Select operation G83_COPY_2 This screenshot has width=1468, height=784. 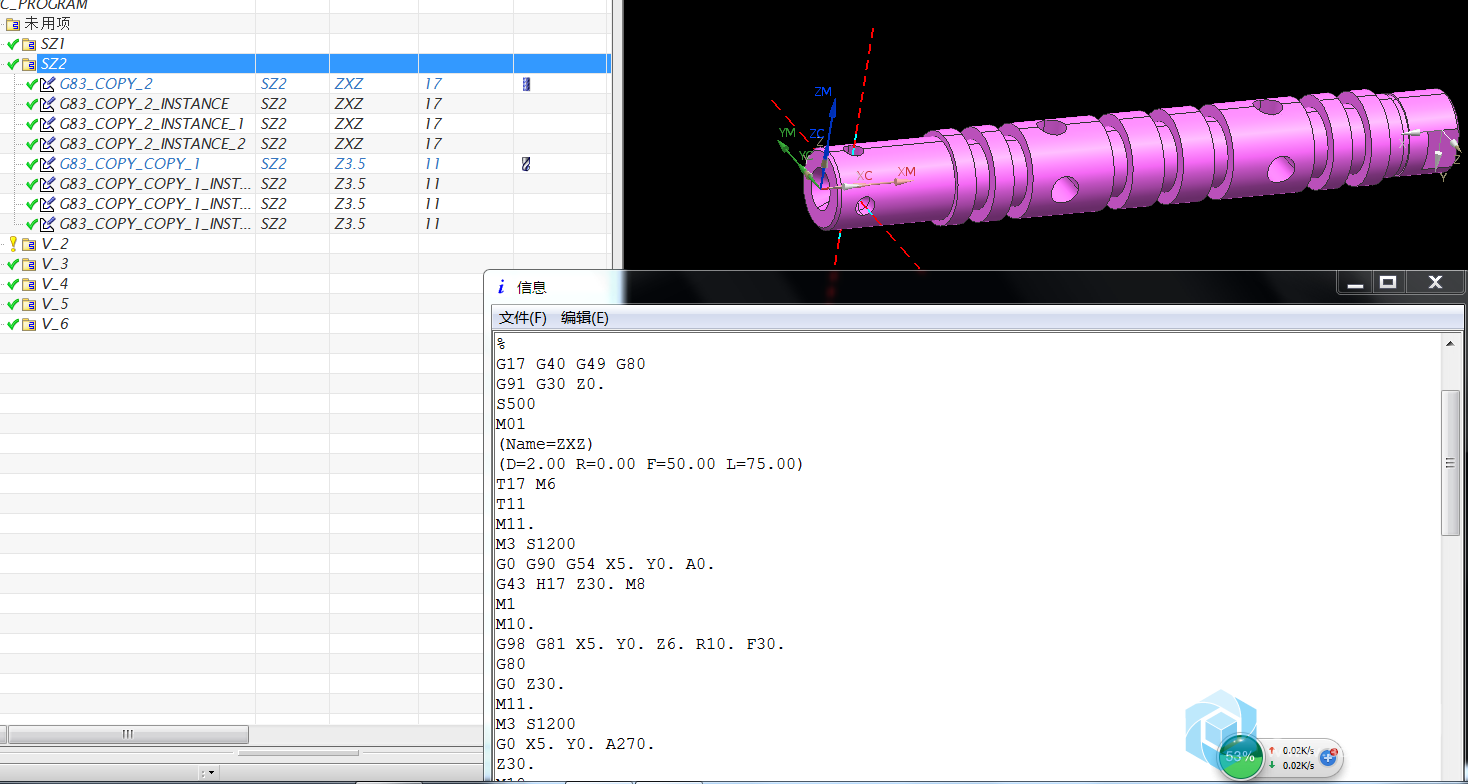[x=106, y=84]
